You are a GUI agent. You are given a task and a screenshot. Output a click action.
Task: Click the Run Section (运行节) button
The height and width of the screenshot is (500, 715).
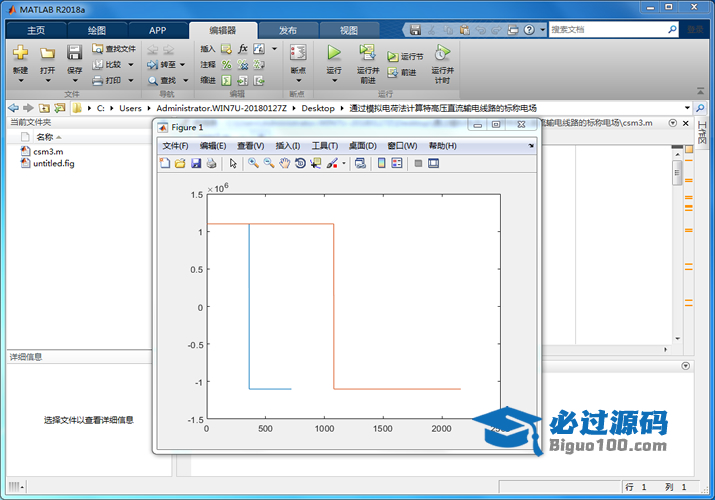pos(406,57)
